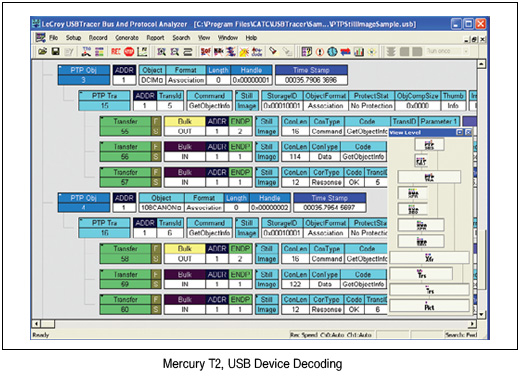520x380 pixels.
Task: Start recording with the REC icon
Action: pos(116,52)
